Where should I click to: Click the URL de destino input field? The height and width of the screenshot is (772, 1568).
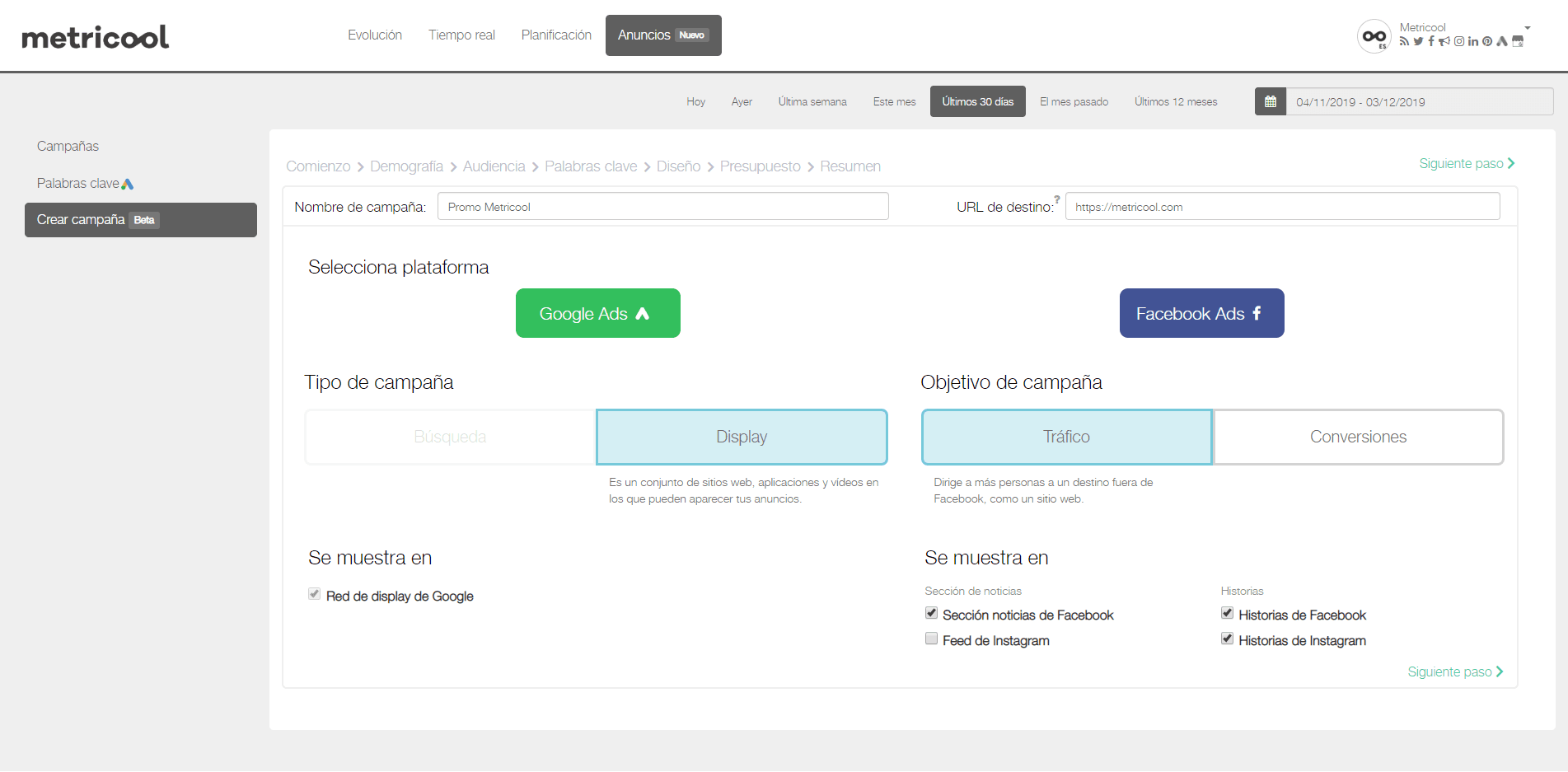click(1282, 206)
